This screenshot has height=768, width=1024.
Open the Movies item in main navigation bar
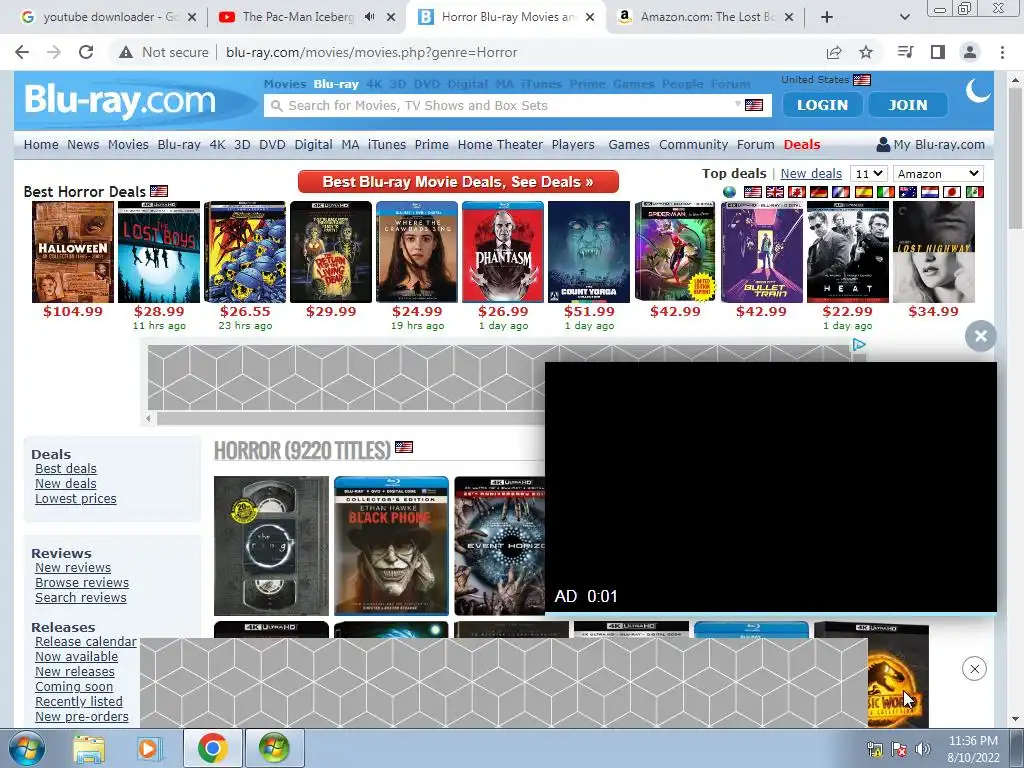(x=128, y=144)
